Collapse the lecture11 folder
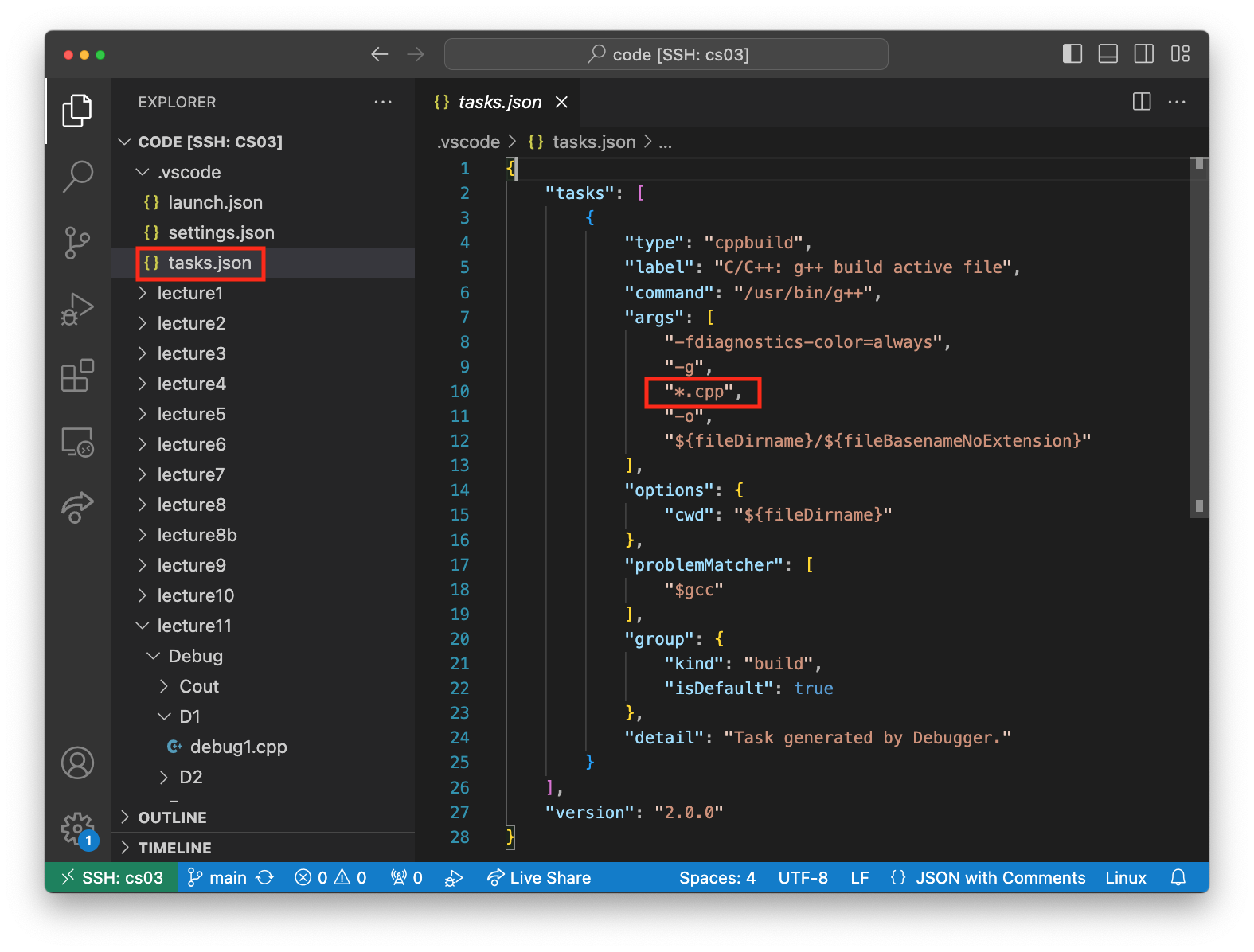The width and height of the screenshot is (1254, 952). pyautogui.click(x=263, y=626)
